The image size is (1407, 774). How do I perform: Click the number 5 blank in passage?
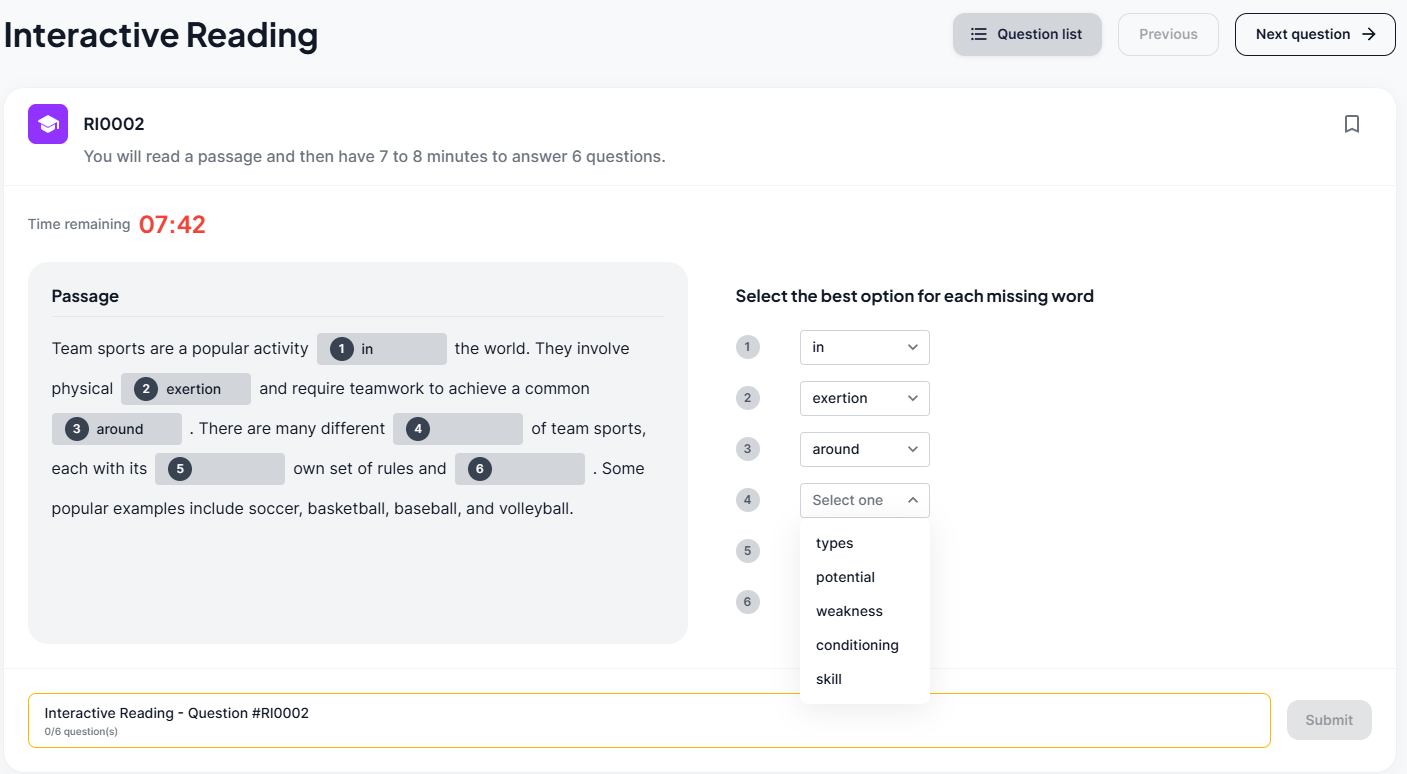[220, 469]
